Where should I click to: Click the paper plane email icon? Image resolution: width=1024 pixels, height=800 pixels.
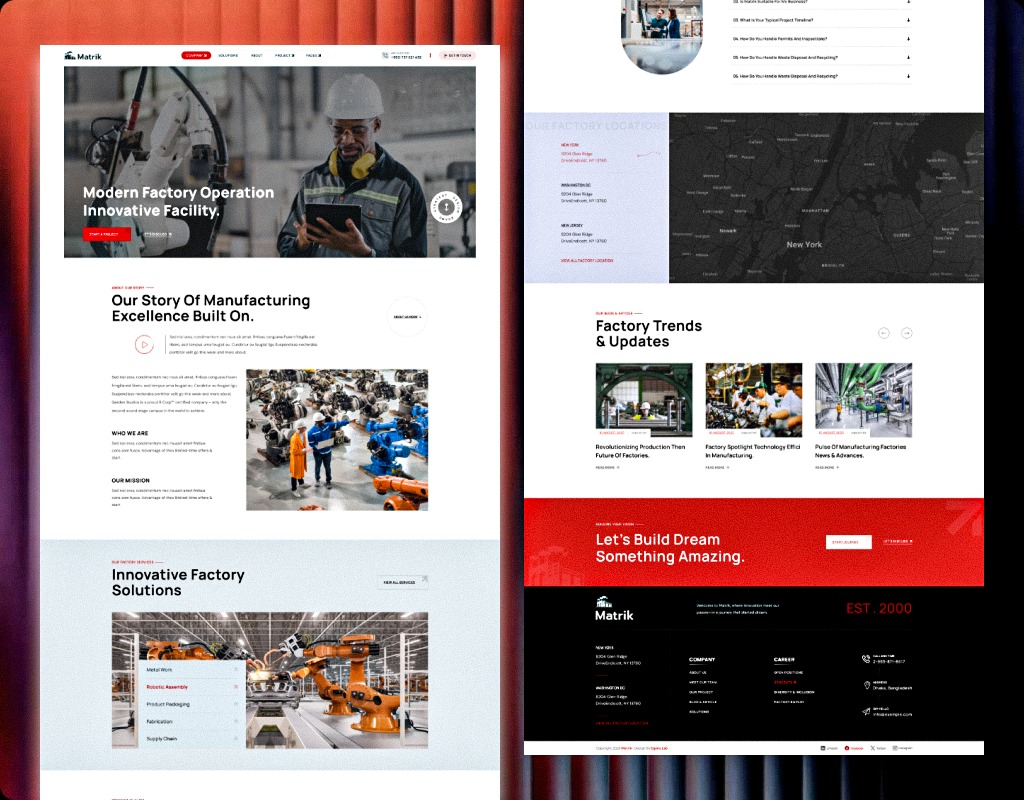pyautogui.click(x=866, y=711)
